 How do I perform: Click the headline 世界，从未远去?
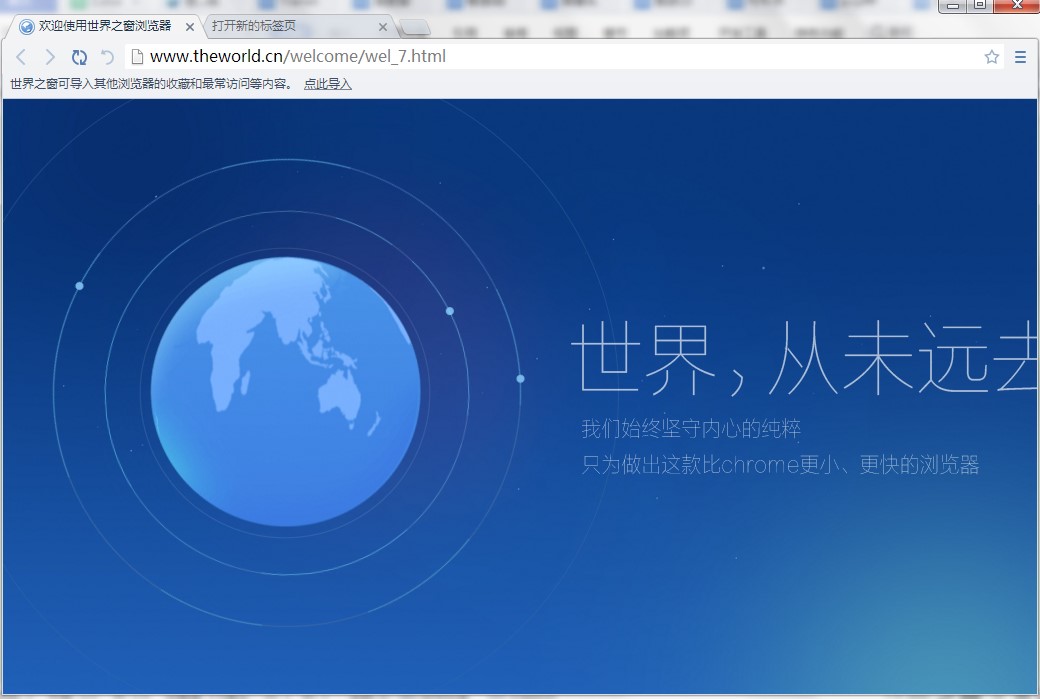tap(804, 358)
